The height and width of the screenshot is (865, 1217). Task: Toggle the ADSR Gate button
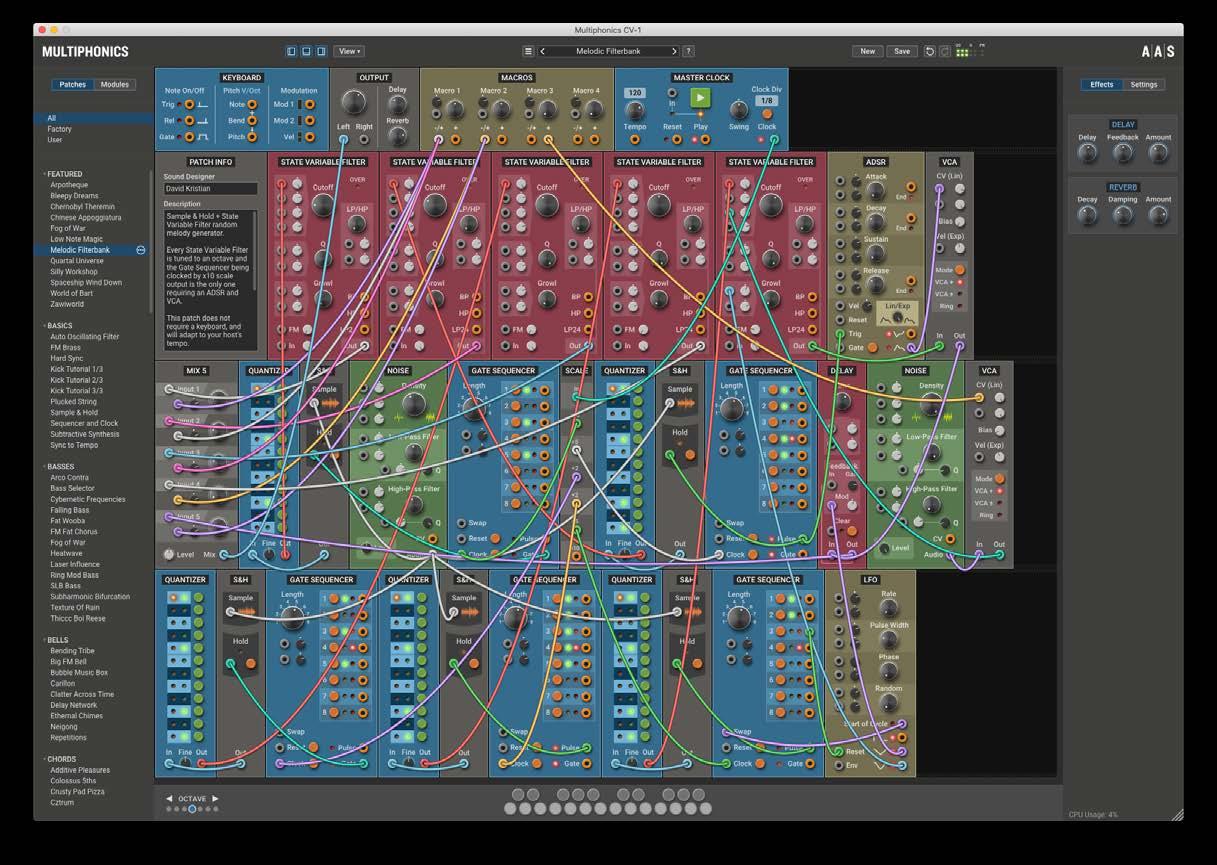[x=873, y=347]
